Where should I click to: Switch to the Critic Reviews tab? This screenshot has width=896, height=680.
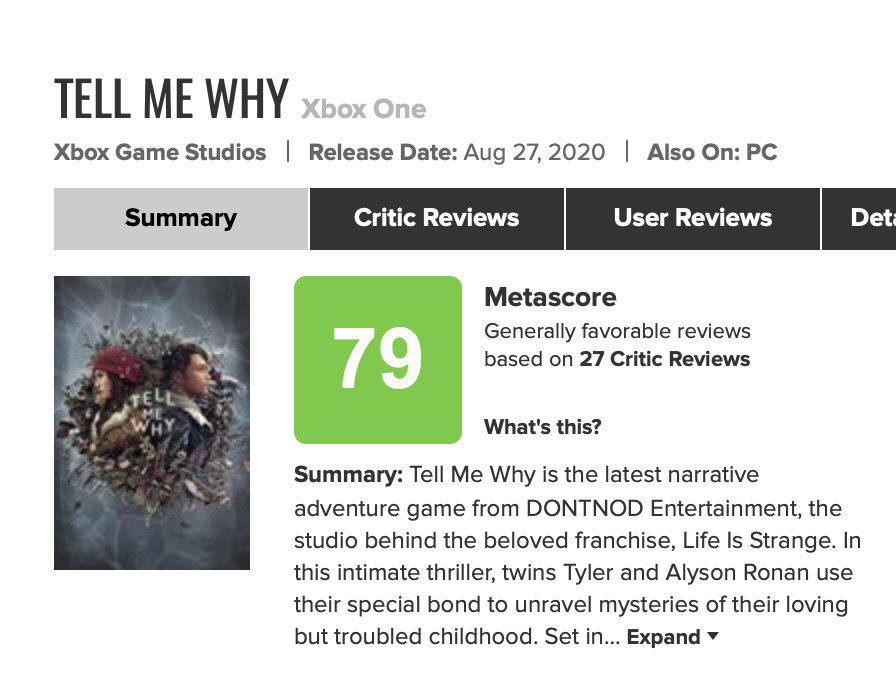(436, 218)
